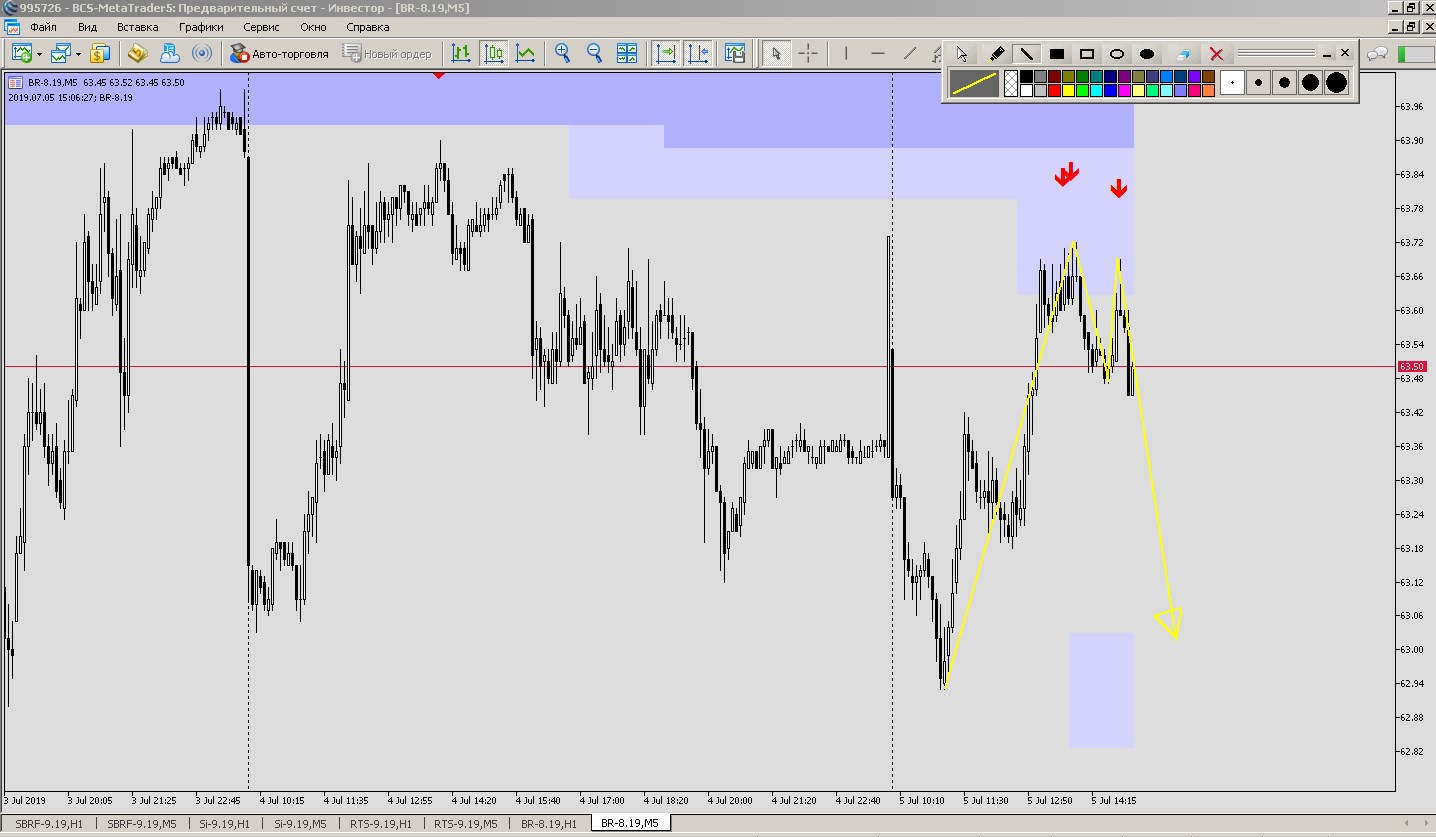
Task: Expand the new chart dropdown arrow
Action: click(39, 54)
